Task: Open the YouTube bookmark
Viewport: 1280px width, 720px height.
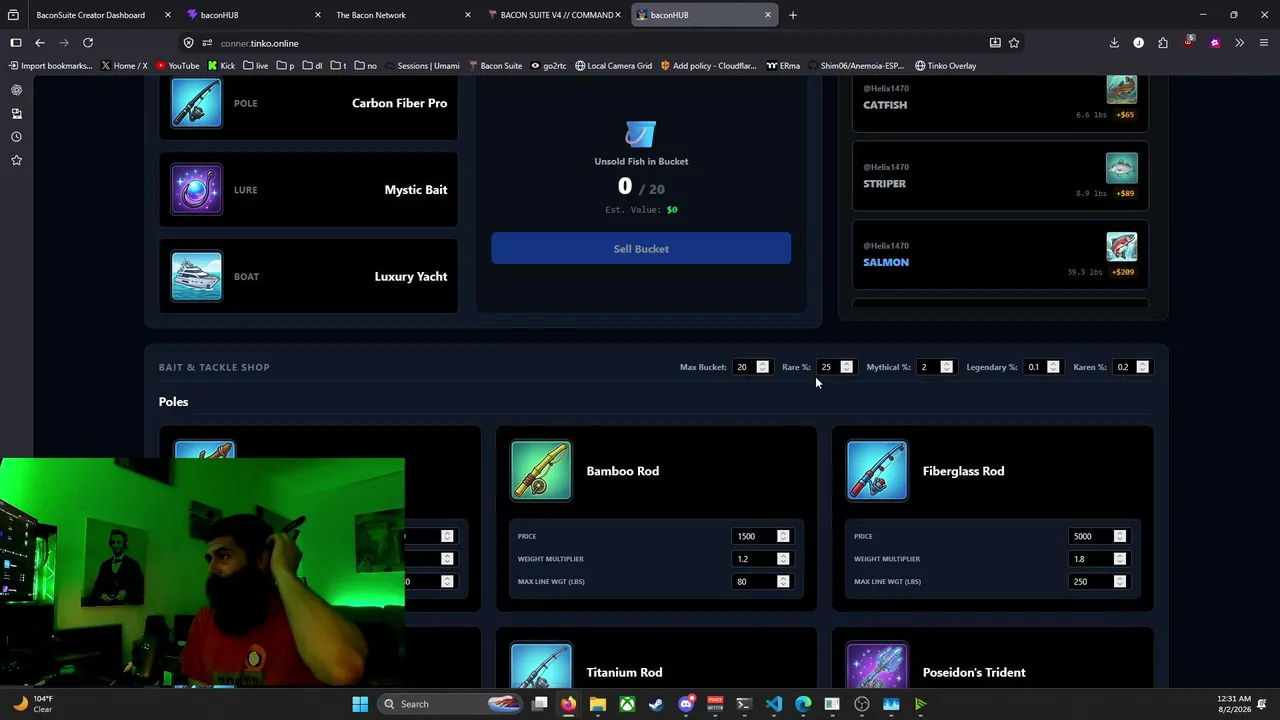Action: coord(178,66)
